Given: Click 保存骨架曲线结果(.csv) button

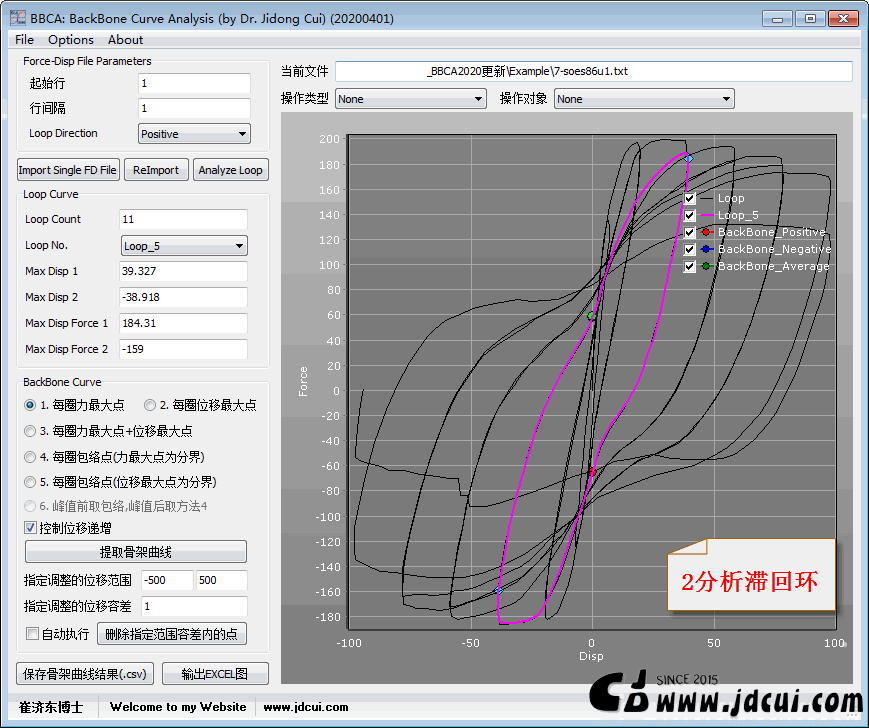Looking at the screenshot, I should [85, 674].
